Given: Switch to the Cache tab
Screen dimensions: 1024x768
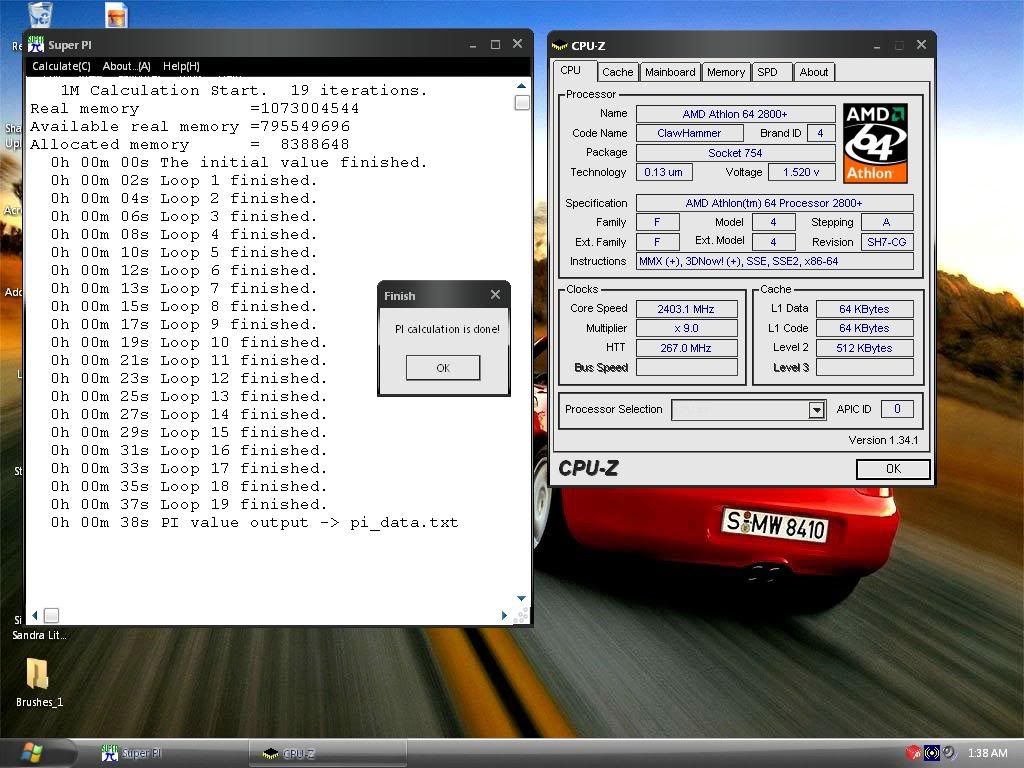Looking at the screenshot, I should point(617,72).
